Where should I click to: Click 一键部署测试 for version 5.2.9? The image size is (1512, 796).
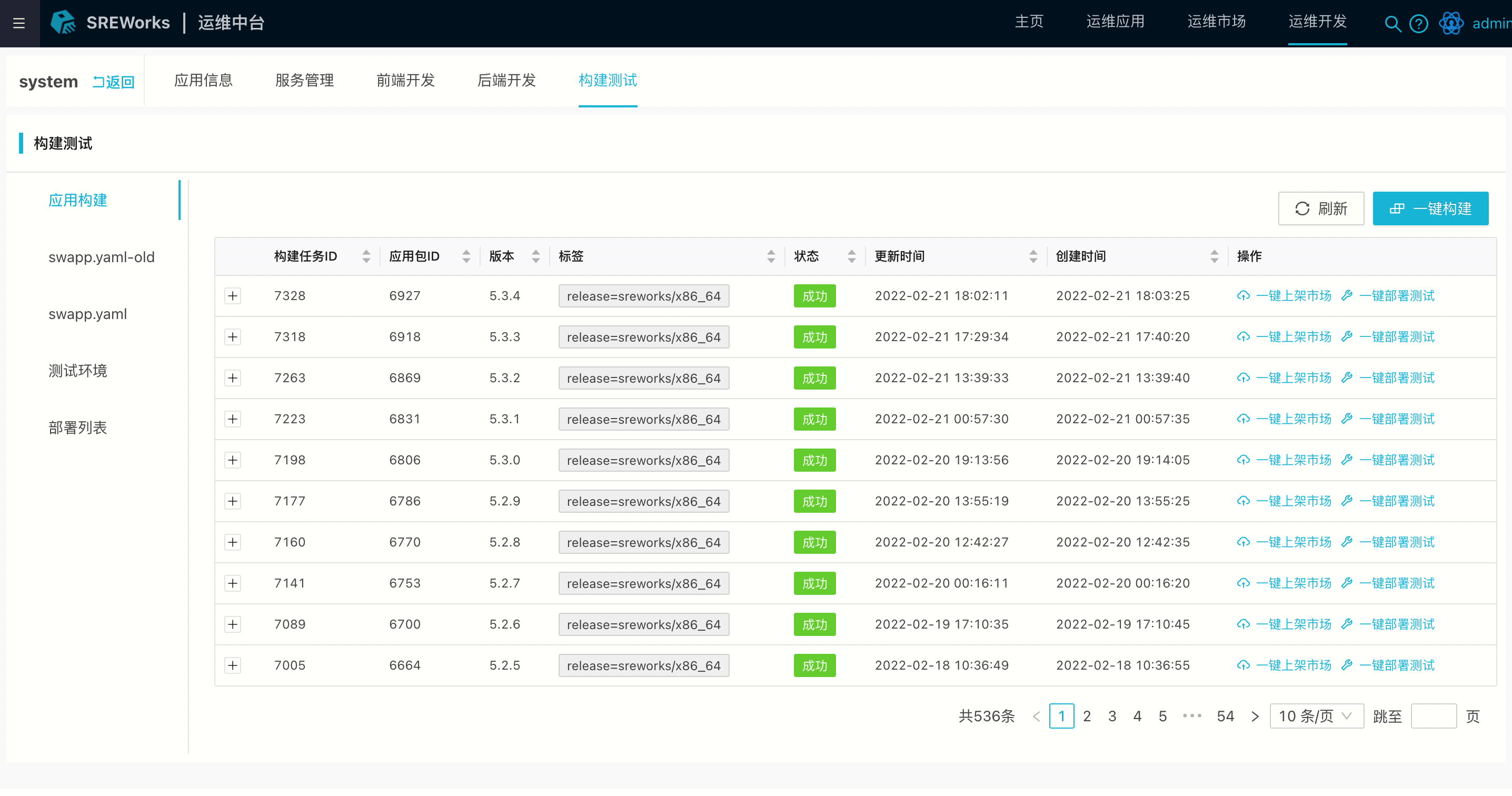[x=1388, y=501]
